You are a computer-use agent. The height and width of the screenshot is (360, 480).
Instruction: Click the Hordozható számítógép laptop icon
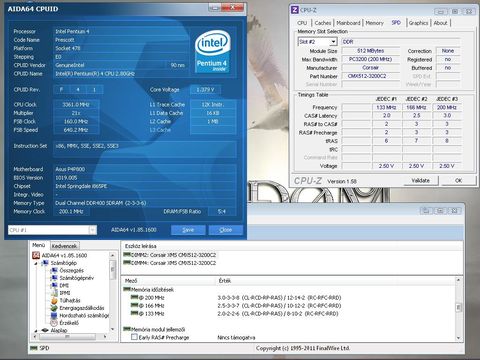coord(54,315)
